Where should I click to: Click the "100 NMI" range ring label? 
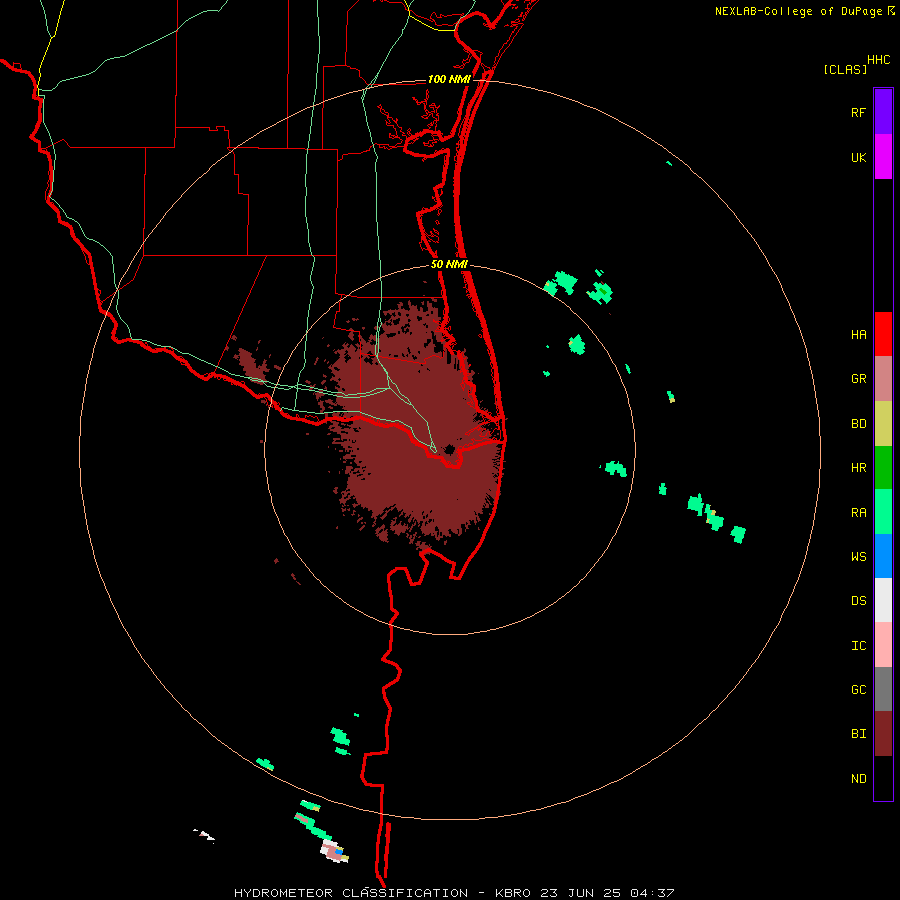(449, 79)
